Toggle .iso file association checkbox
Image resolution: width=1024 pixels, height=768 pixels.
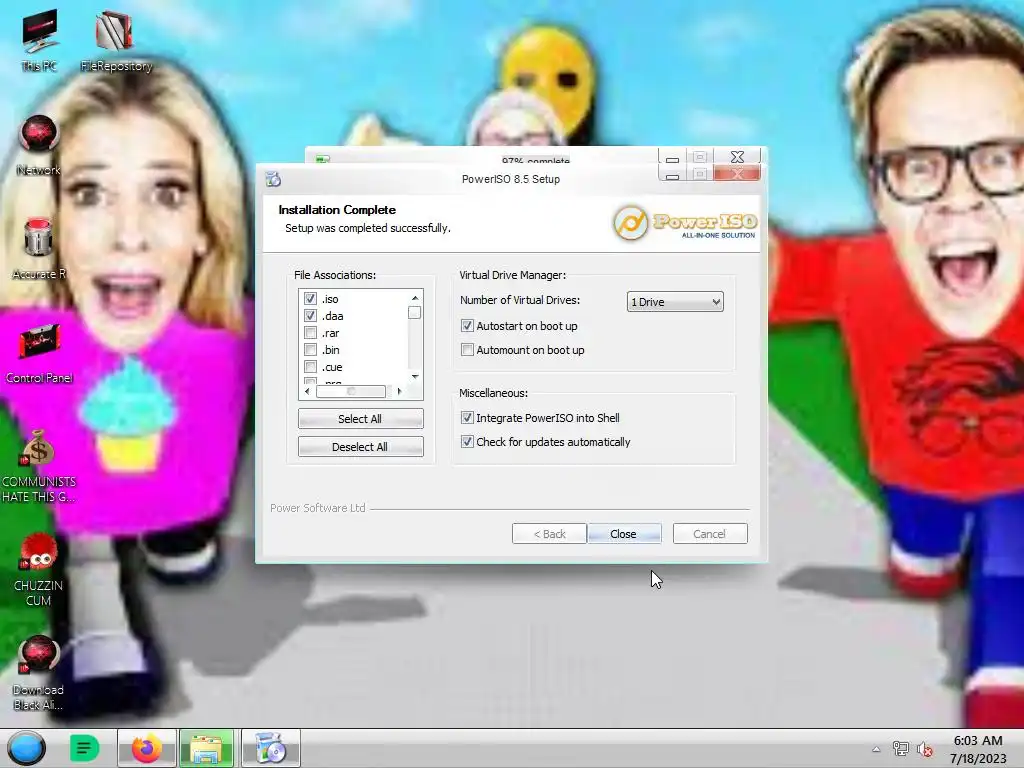310,298
